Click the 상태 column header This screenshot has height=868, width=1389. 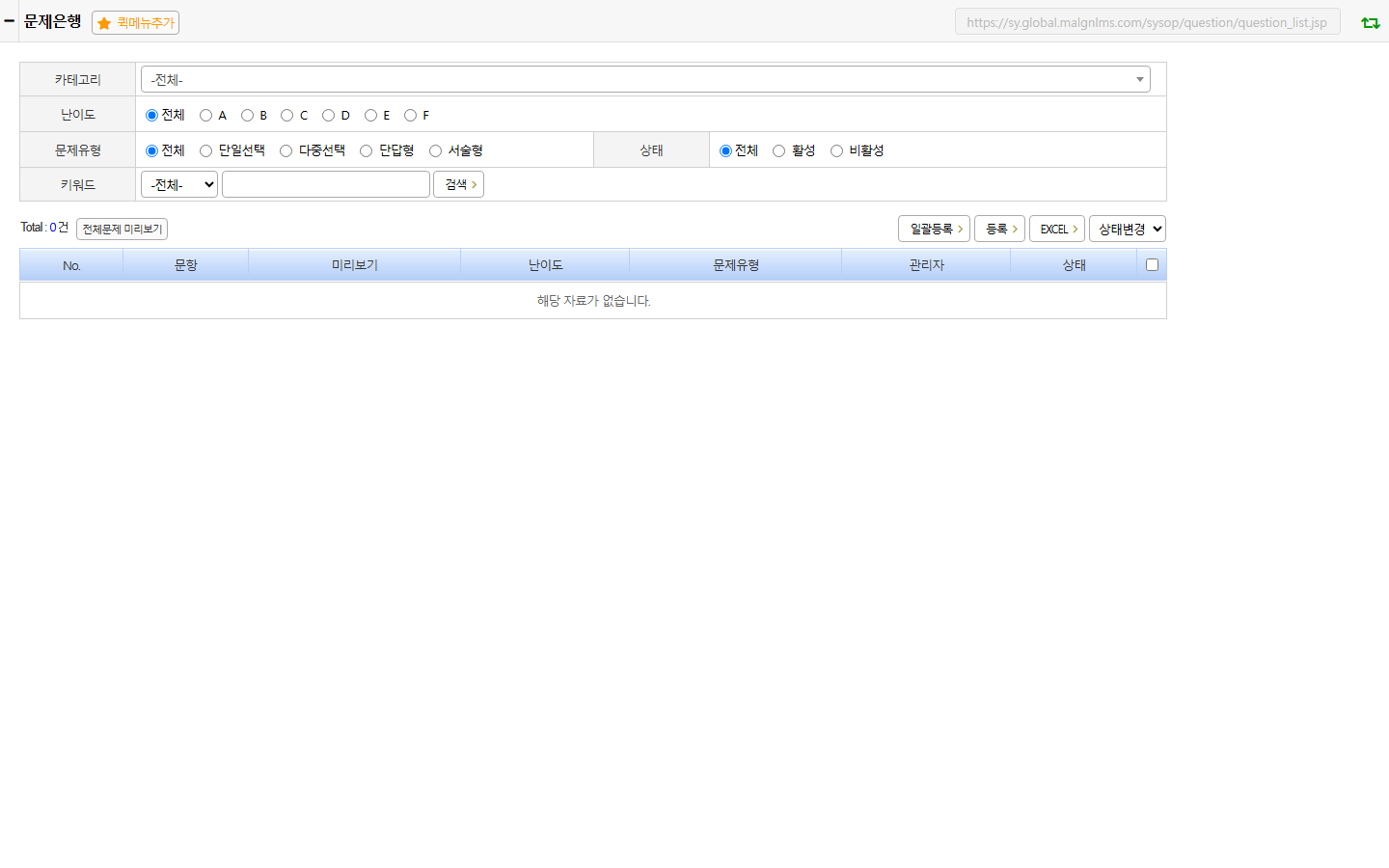1075,265
